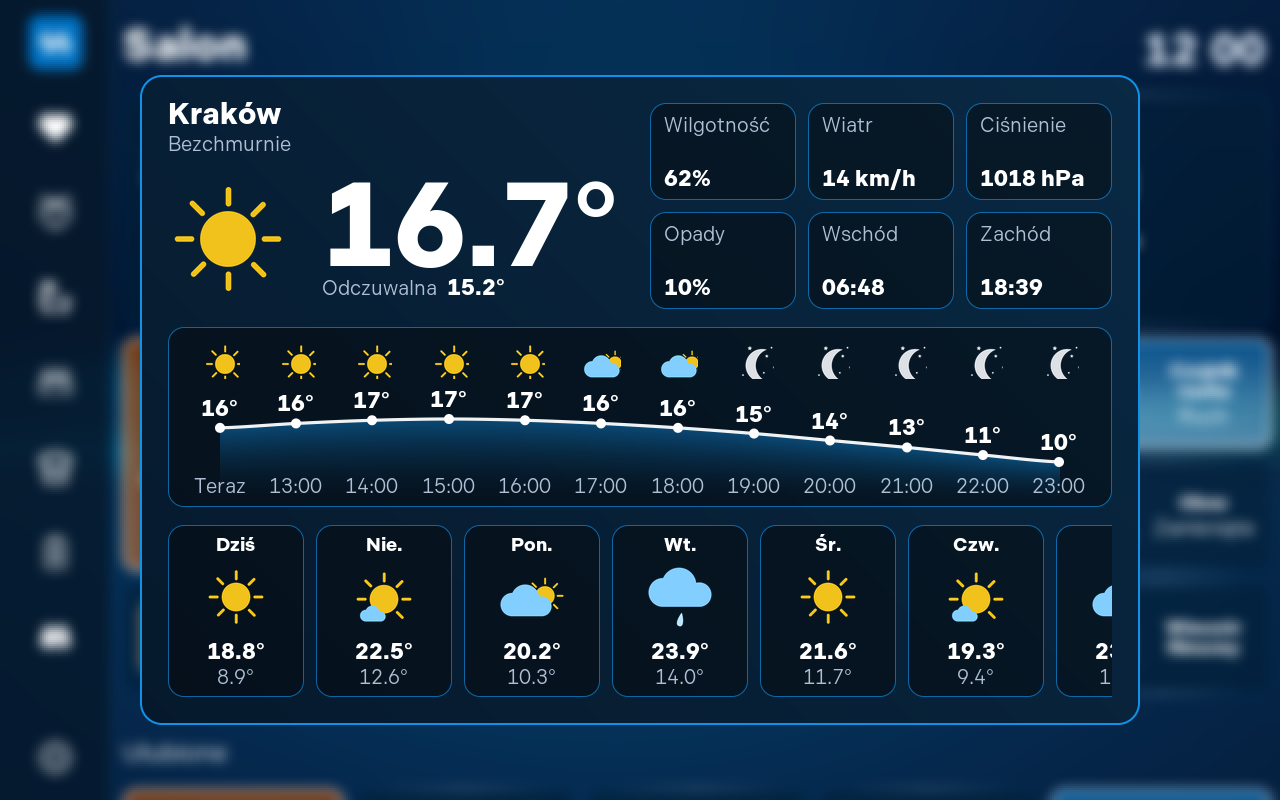Click the Kraków city title

pyautogui.click(x=225, y=113)
